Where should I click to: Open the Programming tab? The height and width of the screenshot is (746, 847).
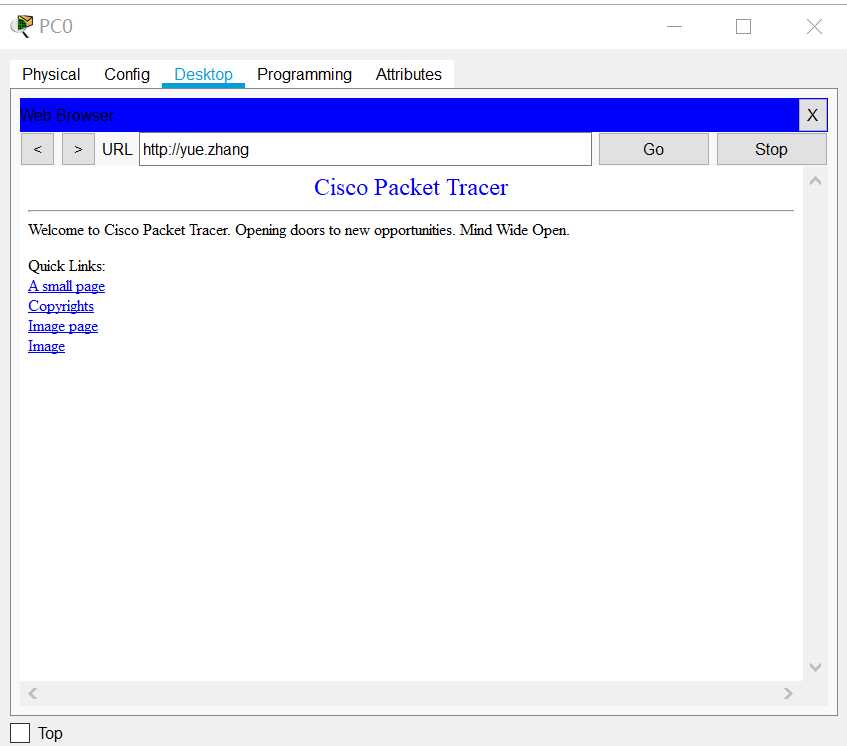click(x=304, y=74)
